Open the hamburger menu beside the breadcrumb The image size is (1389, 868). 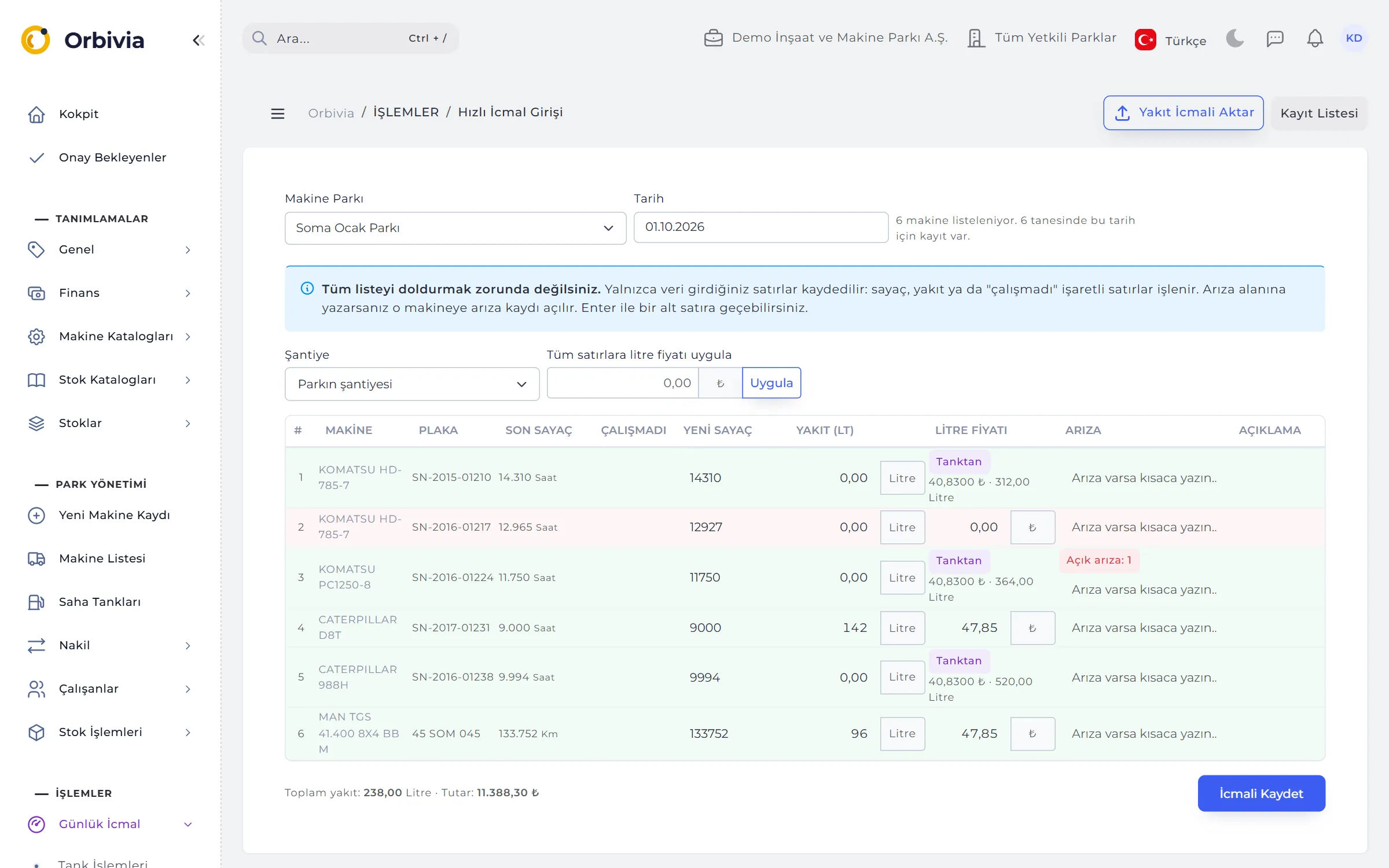pos(278,113)
